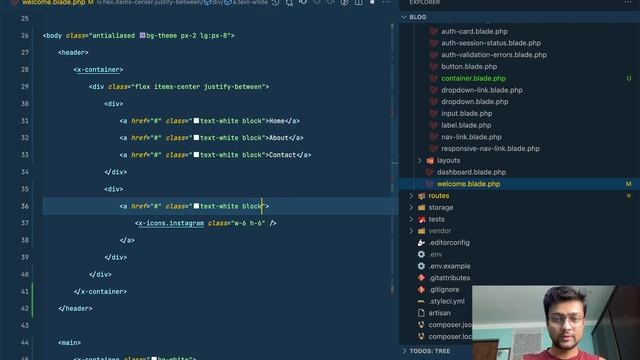Click the "w-6 h-6" class value

tap(248, 223)
